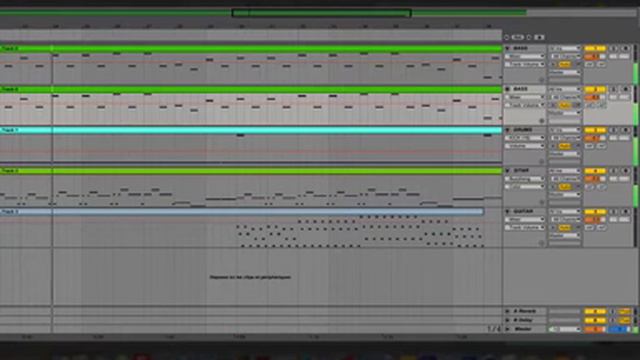
Task: Collapse the lower BASS track
Action: [507, 89]
